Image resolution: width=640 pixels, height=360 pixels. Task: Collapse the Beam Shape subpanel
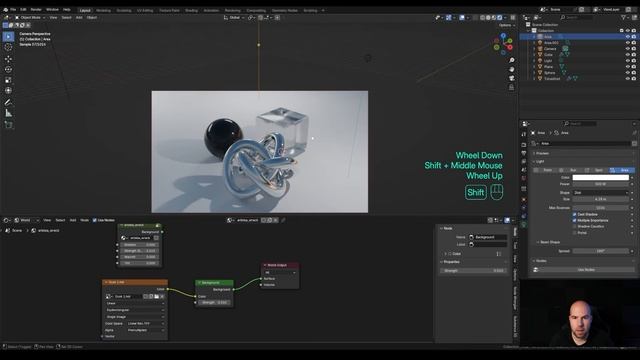pyautogui.click(x=548, y=242)
